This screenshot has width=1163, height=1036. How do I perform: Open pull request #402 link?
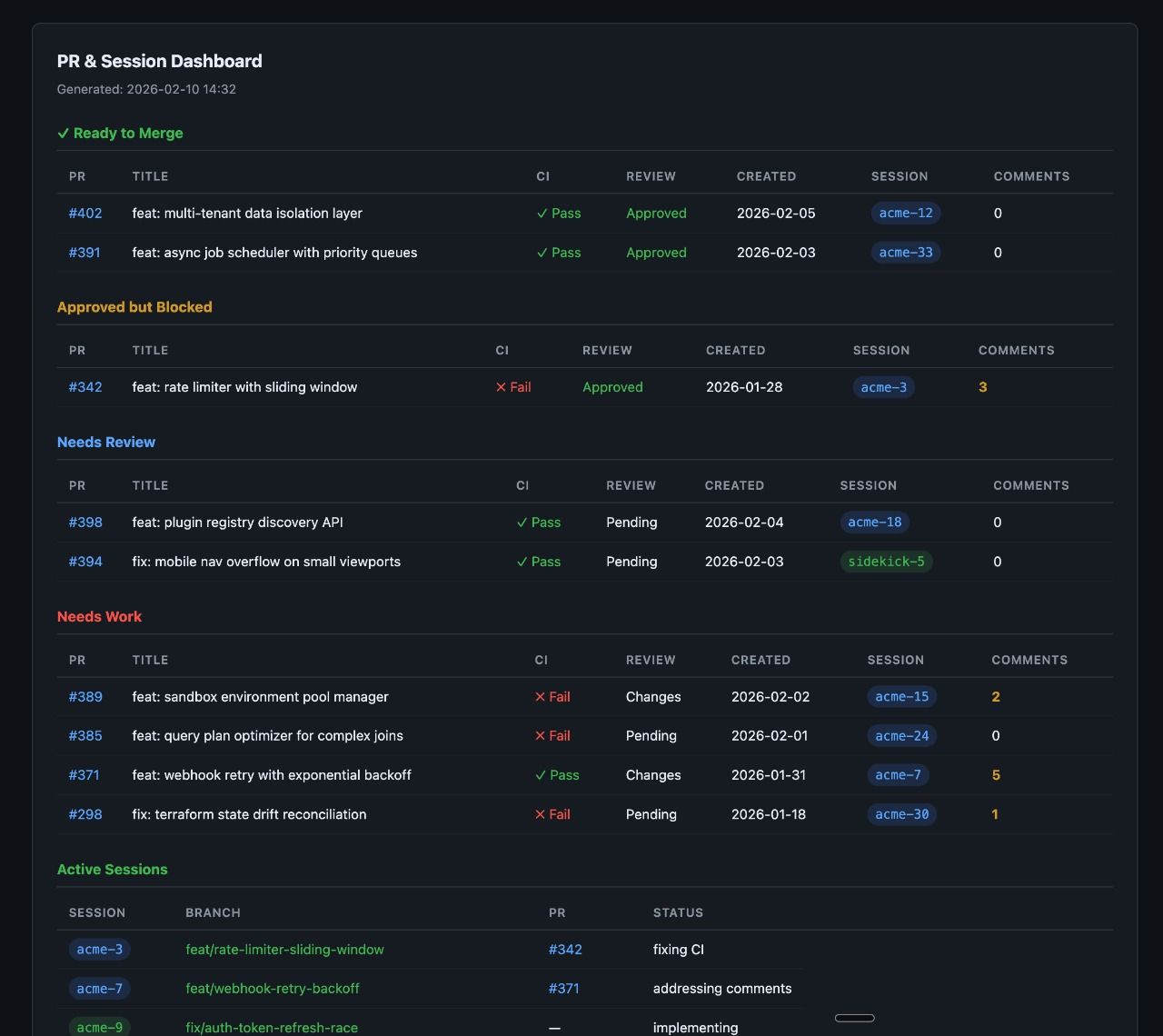(85, 214)
